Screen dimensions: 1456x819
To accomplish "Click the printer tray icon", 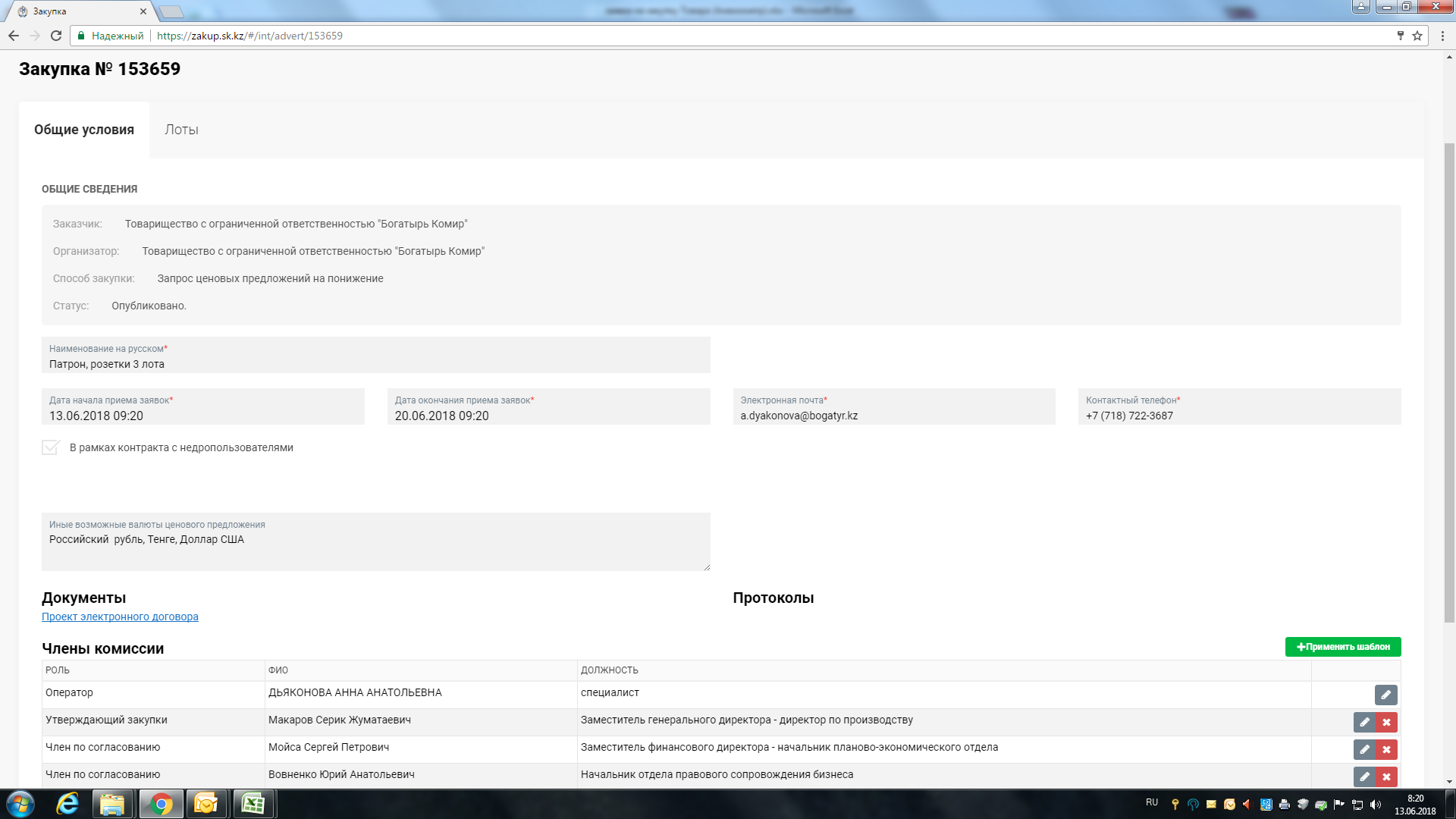I will tap(1284, 805).
